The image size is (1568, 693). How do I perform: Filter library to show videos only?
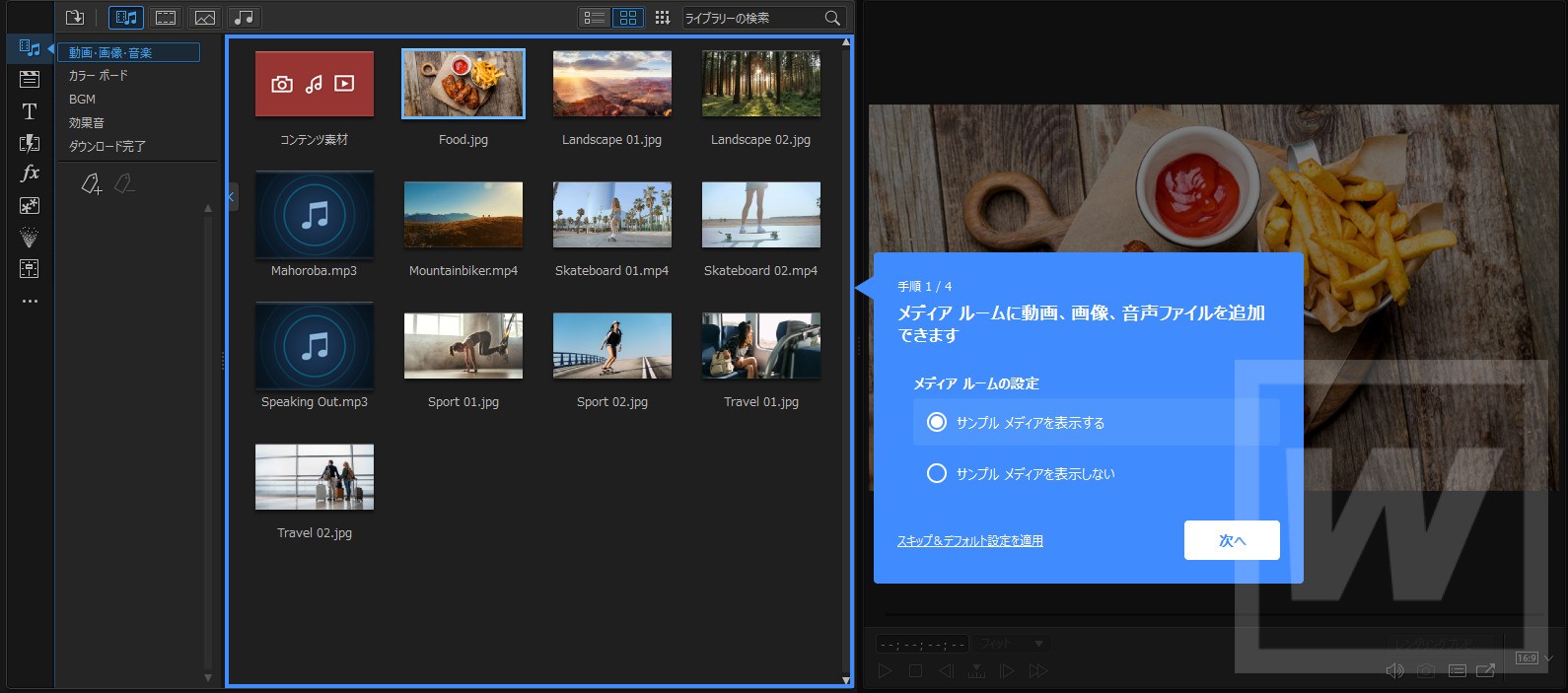(x=166, y=17)
